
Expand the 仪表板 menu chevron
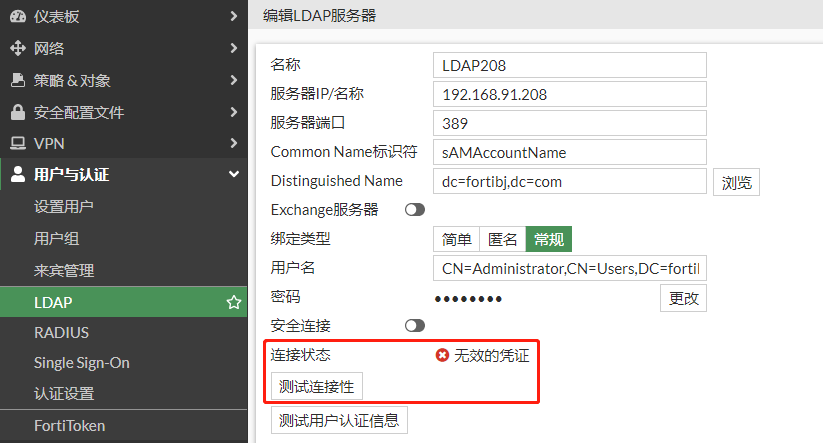[x=233, y=16]
